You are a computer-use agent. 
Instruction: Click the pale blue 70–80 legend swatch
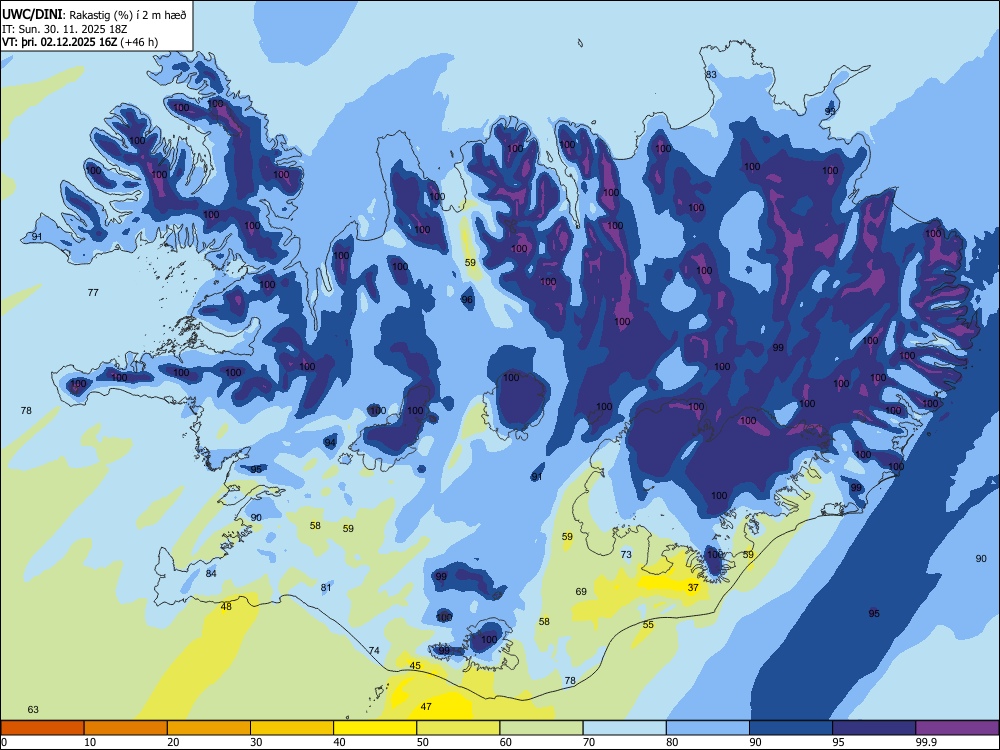click(624, 728)
